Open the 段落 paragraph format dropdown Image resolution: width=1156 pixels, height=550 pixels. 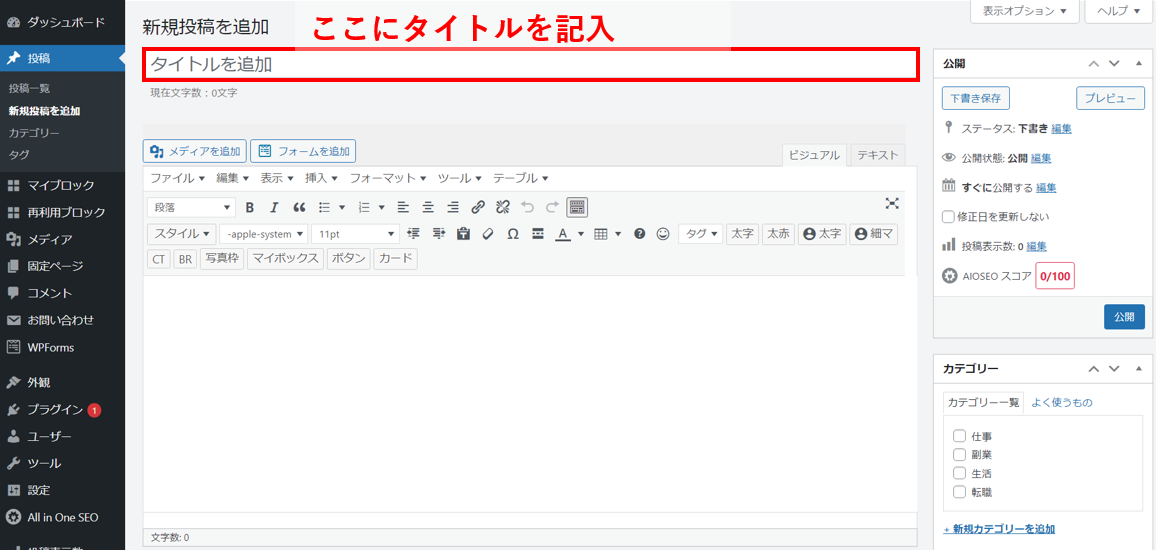pyautogui.click(x=191, y=207)
